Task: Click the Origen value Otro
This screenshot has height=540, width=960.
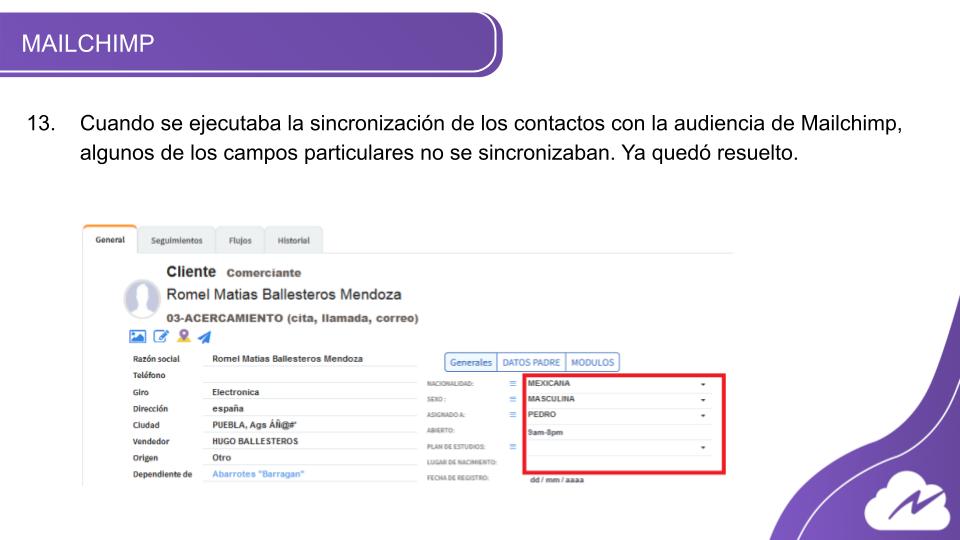Action: [222, 458]
